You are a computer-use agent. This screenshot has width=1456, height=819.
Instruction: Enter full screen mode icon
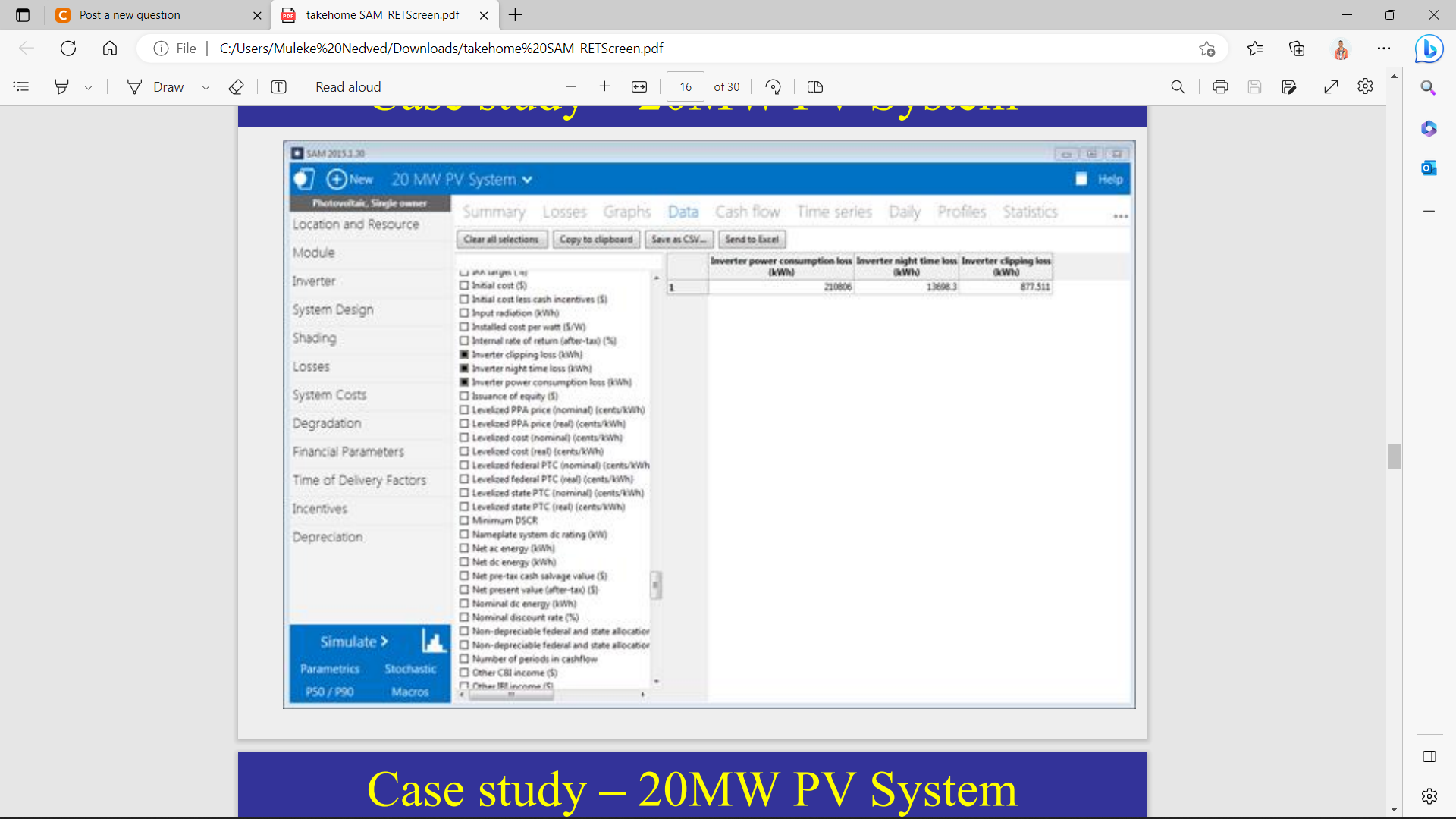pyautogui.click(x=1331, y=87)
